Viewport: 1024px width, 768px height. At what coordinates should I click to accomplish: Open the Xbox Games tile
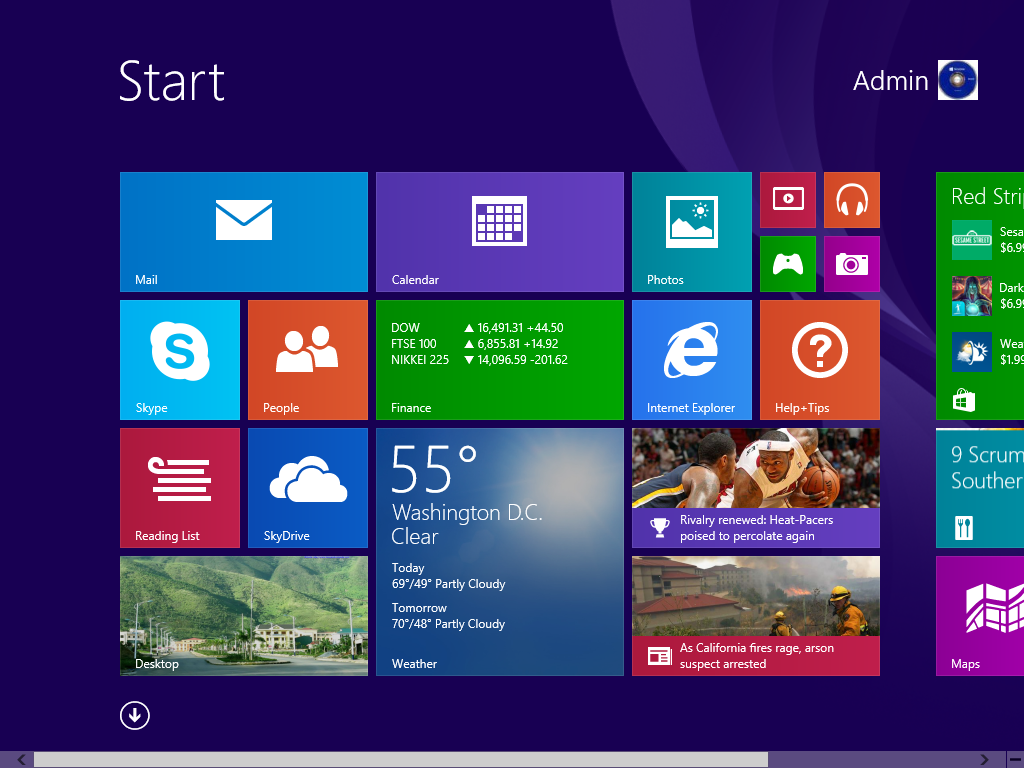tap(788, 264)
